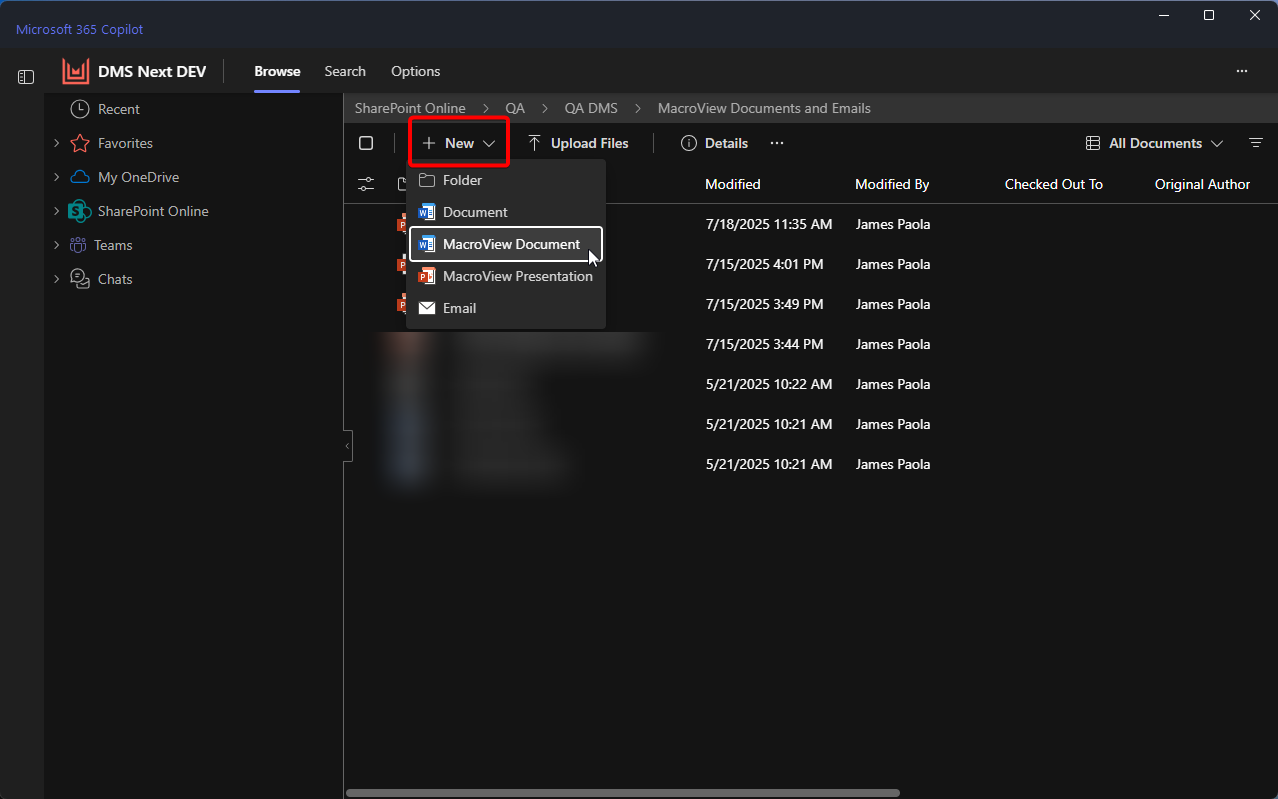
Task: Collapse the navigation pane using the splitter arrow
Action: coord(348,445)
